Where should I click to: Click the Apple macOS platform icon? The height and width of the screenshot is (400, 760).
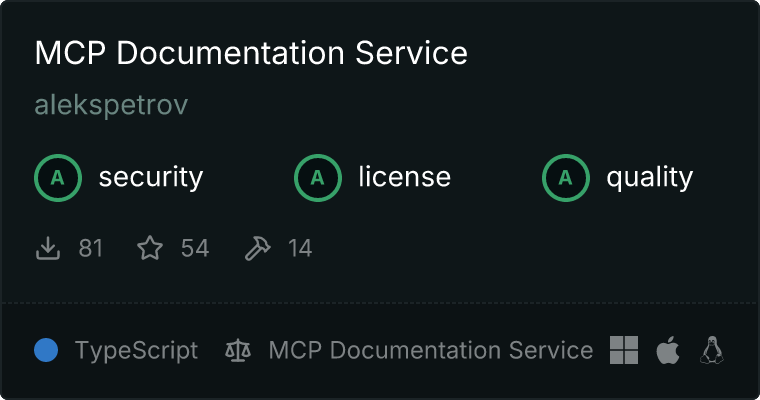(x=668, y=350)
